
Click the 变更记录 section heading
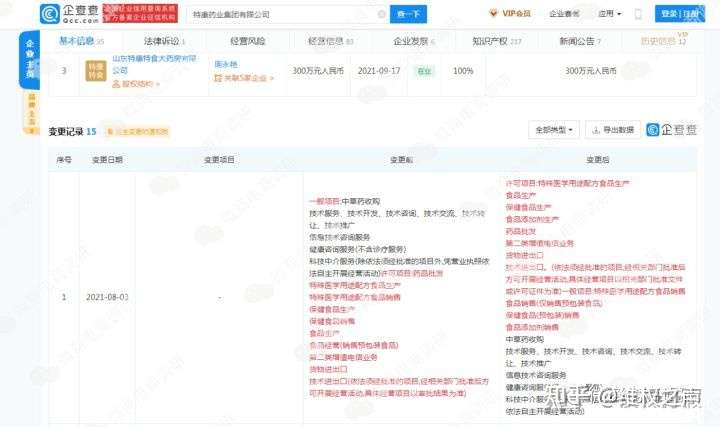[67, 132]
